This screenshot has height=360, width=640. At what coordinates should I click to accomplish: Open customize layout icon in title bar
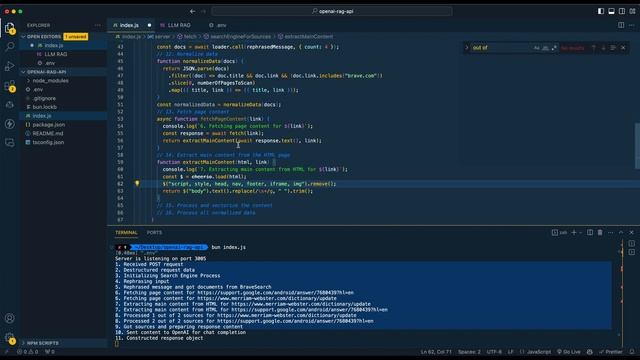(632, 11)
